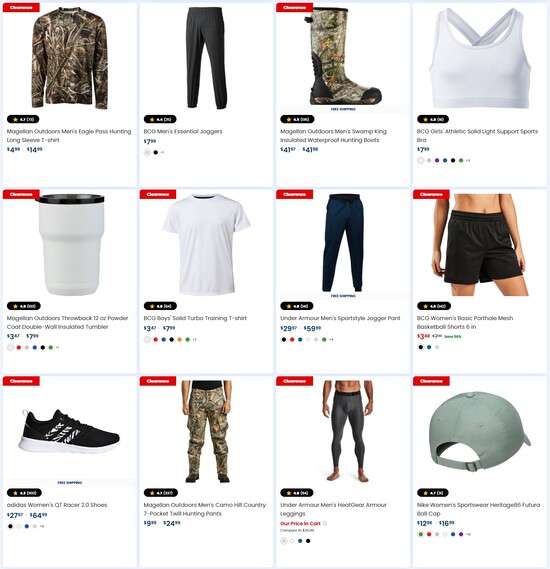Expand extra colors on Under Armour Jogger Pant
550x569 pixels.
pos(331,340)
